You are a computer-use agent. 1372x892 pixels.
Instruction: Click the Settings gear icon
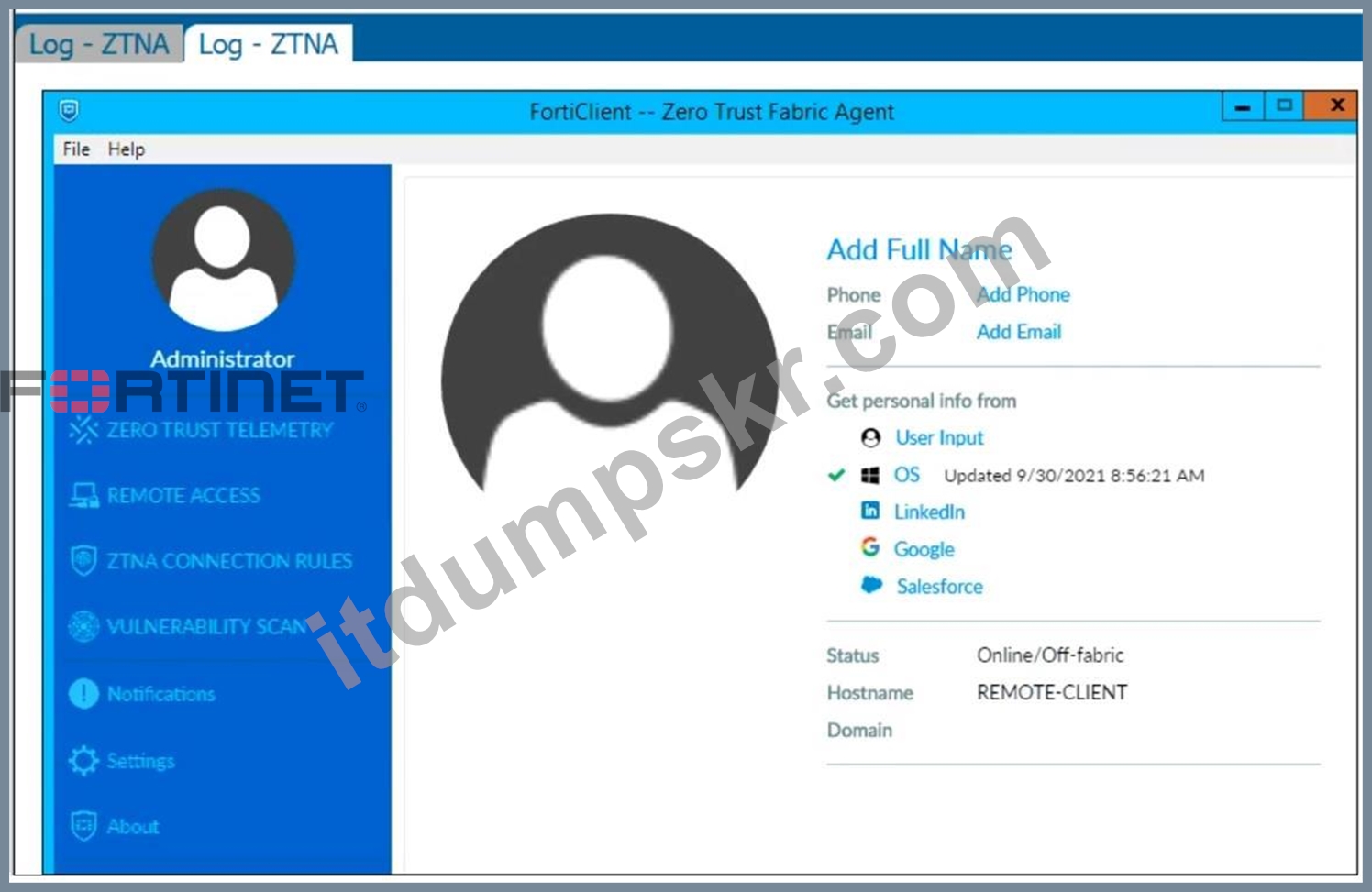[83, 760]
